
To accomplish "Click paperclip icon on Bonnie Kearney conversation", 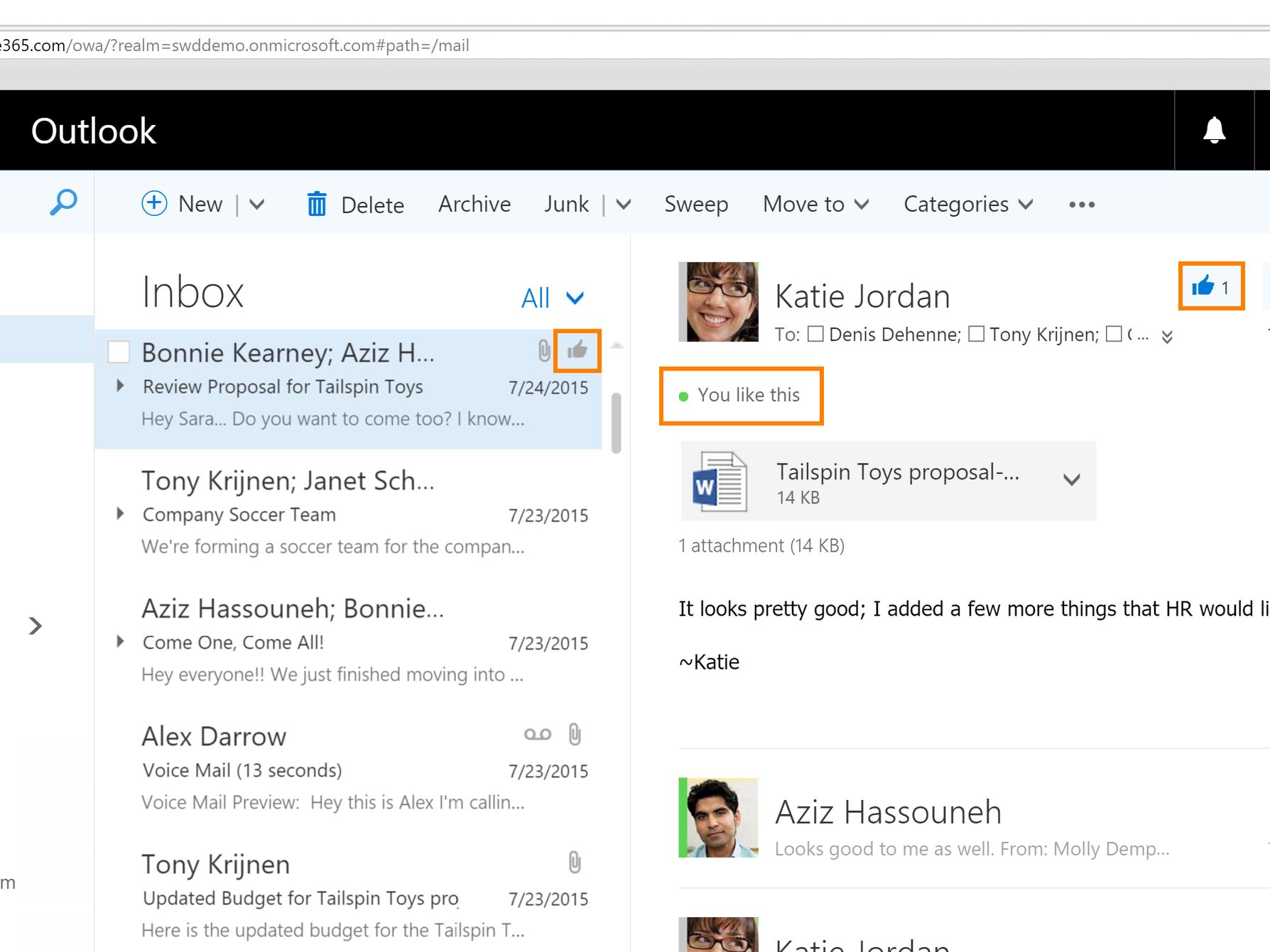I will pyautogui.click(x=543, y=350).
